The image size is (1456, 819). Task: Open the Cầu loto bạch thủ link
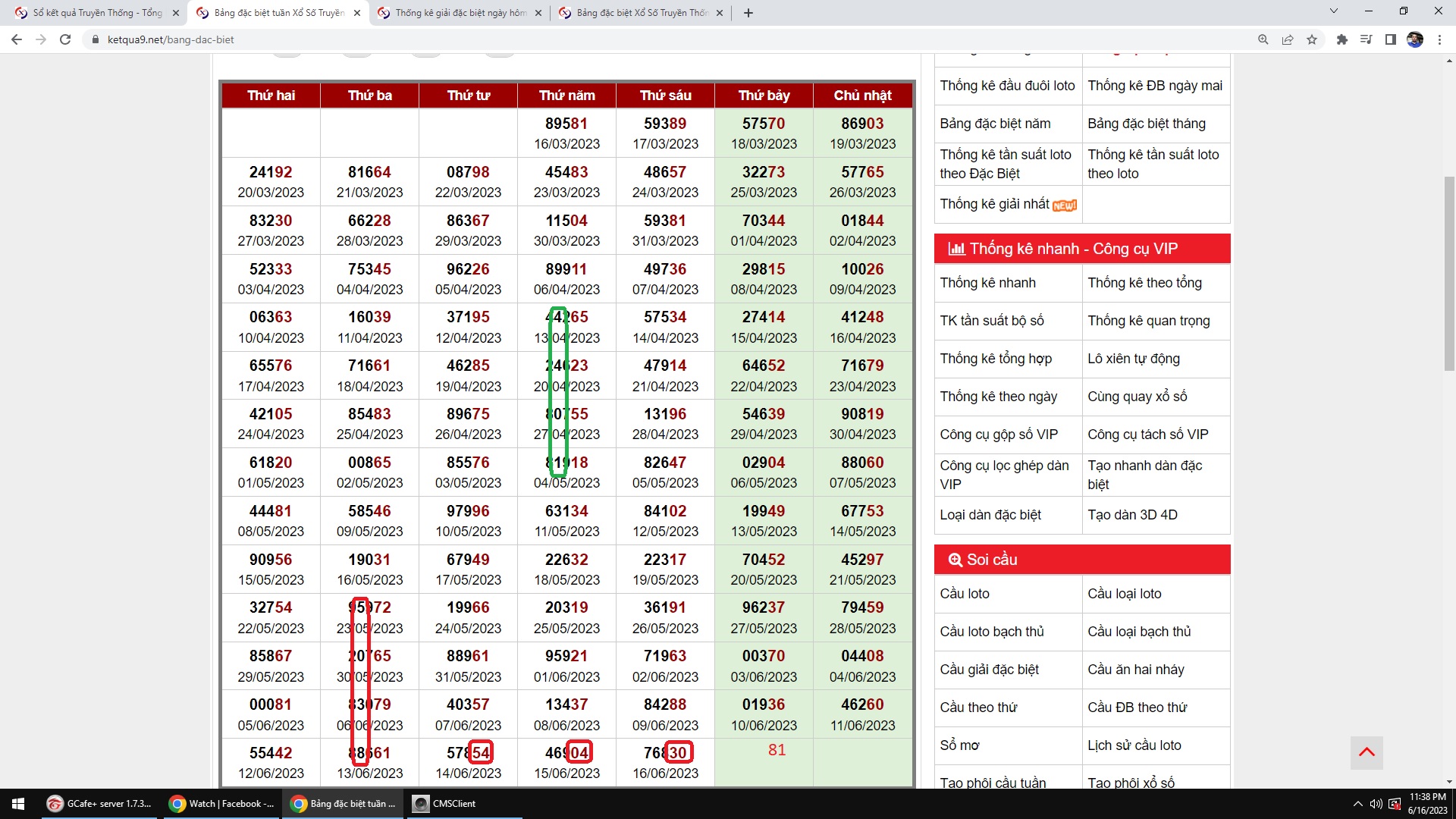point(992,632)
